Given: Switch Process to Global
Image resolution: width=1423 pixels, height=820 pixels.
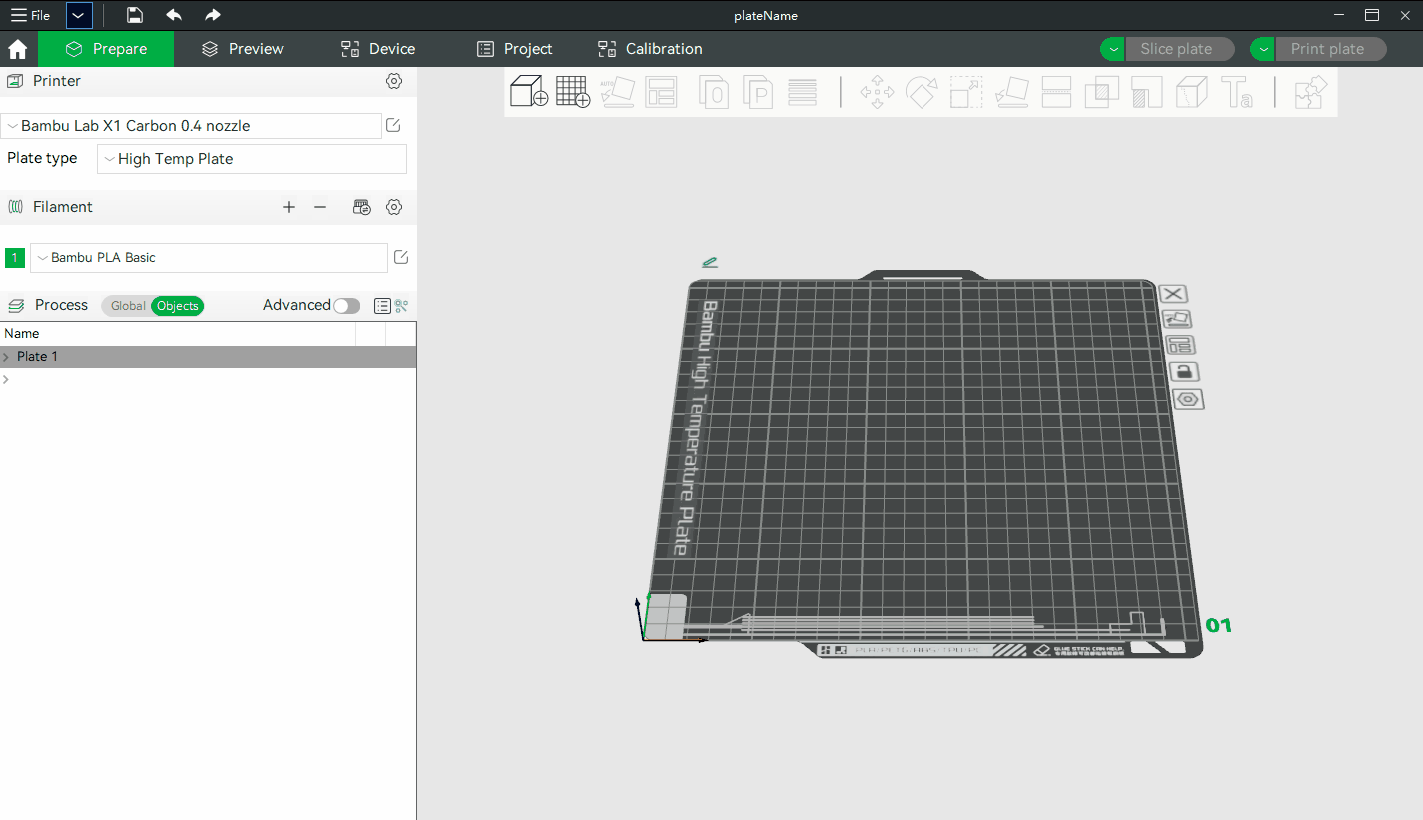Looking at the screenshot, I should click(127, 306).
